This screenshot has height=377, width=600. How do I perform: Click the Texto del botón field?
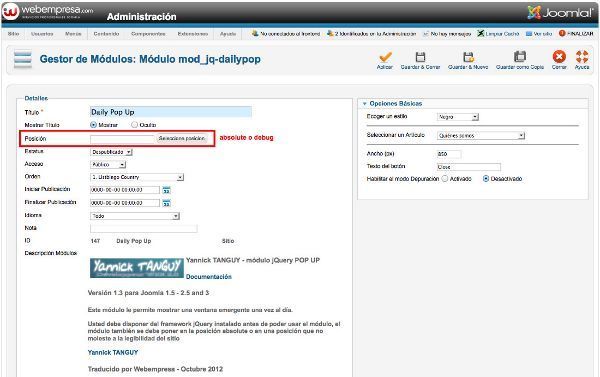tap(469, 167)
